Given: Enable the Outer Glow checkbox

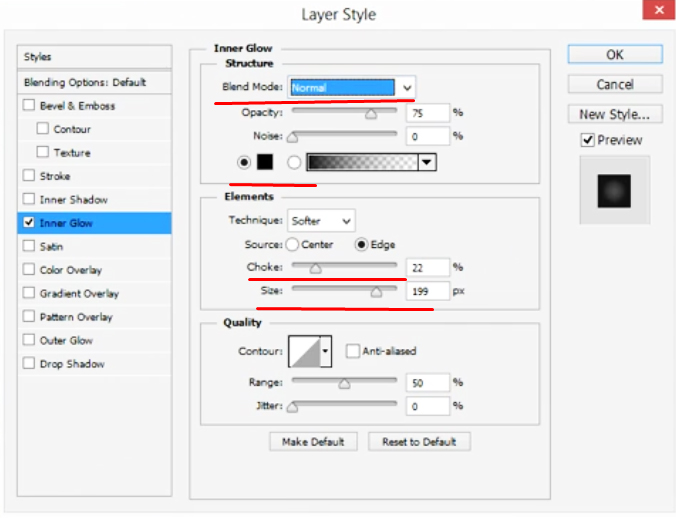Looking at the screenshot, I should tap(29, 340).
